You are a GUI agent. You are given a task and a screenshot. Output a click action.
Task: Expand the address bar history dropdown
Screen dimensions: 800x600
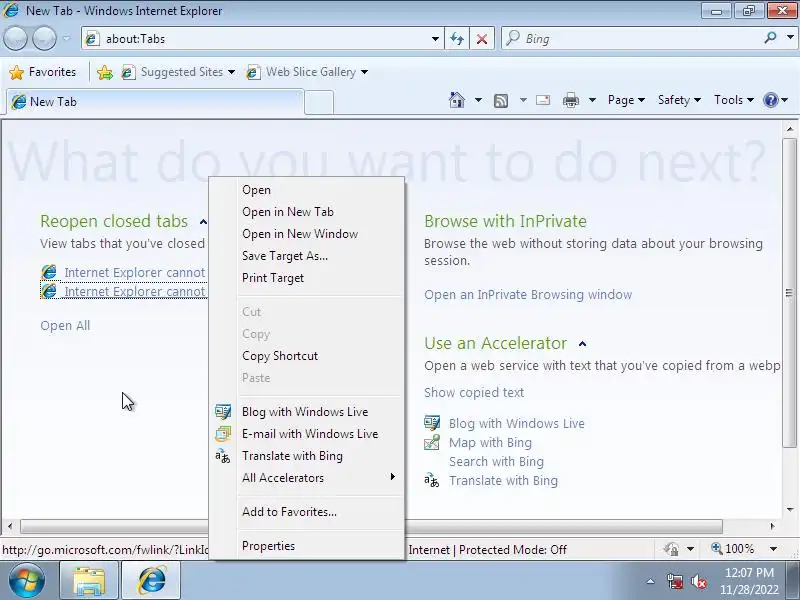435,39
